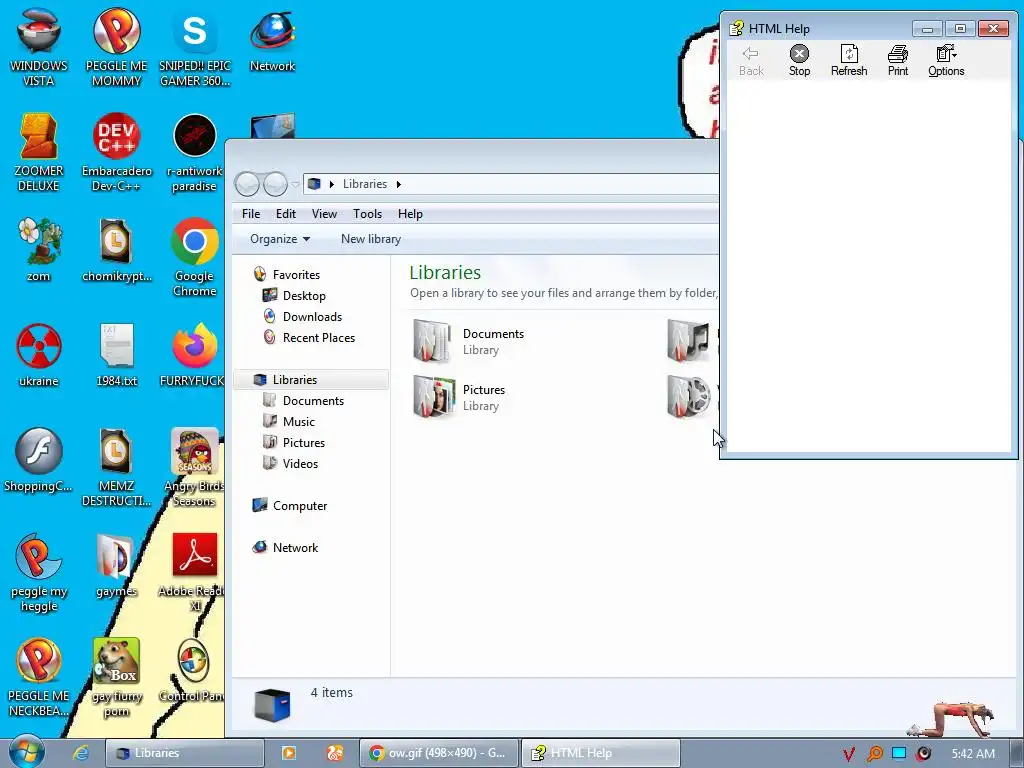Viewport: 1024px width, 768px height.
Task: Select the Adobe Reader XI desktop icon
Action: tap(195, 573)
